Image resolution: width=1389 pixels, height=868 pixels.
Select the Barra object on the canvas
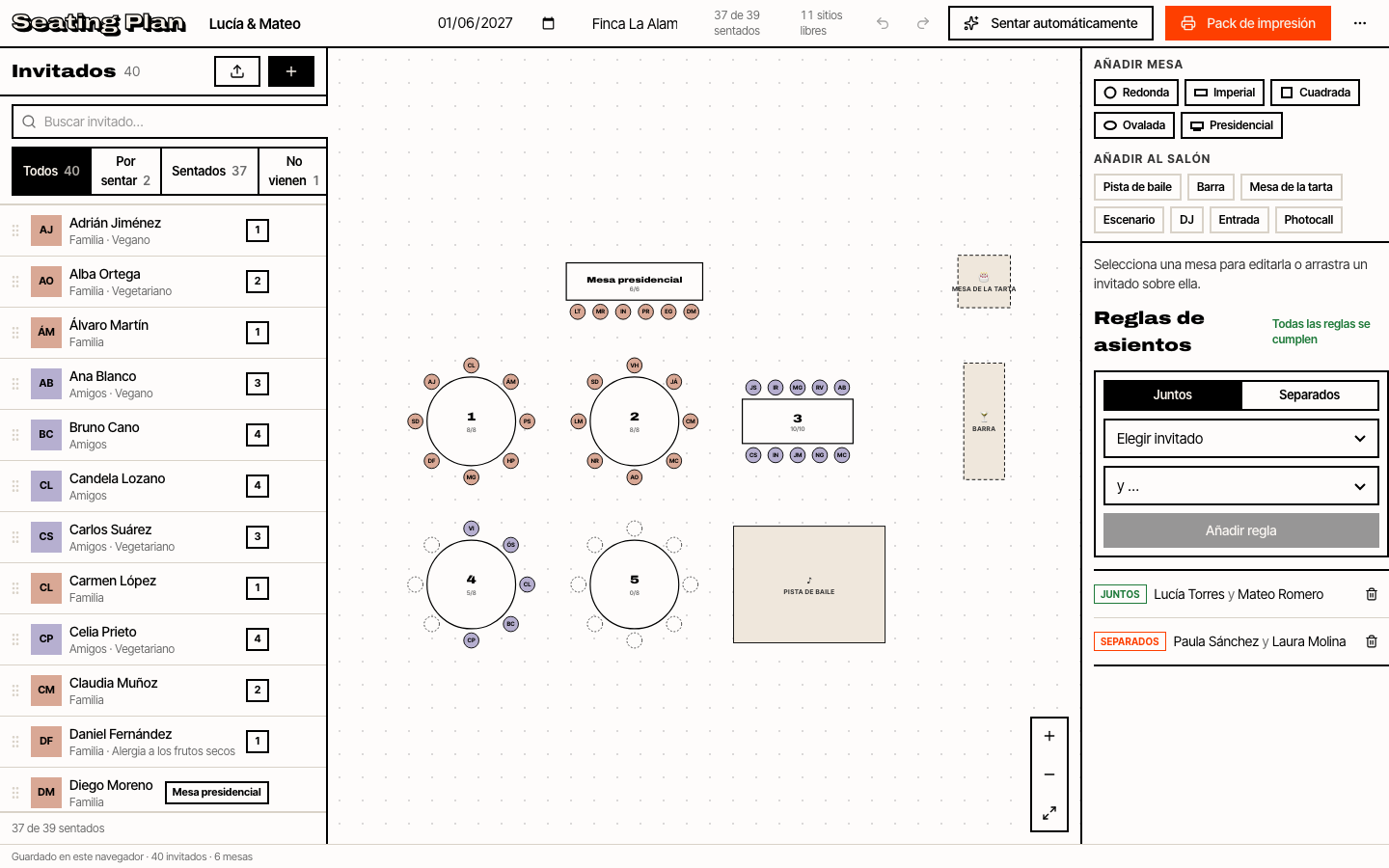[984, 421]
